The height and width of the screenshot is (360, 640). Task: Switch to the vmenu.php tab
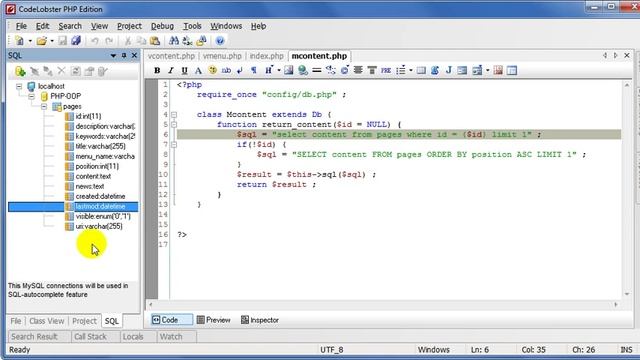(x=222, y=56)
